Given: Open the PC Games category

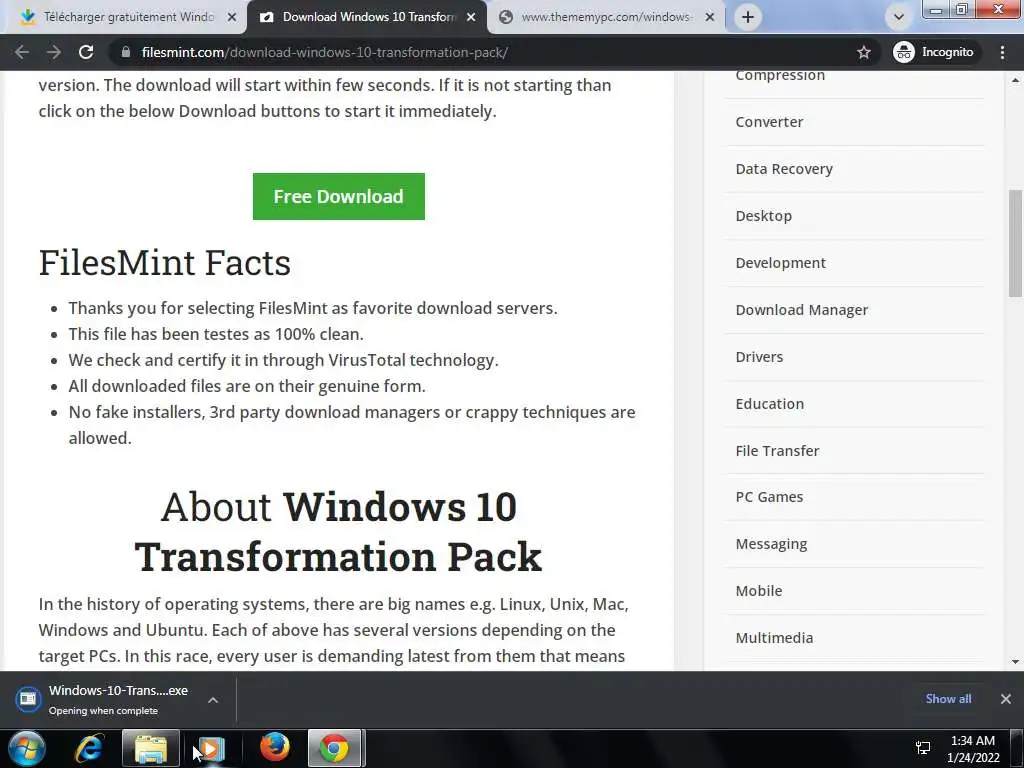Looking at the screenshot, I should (x=769, y=497).
